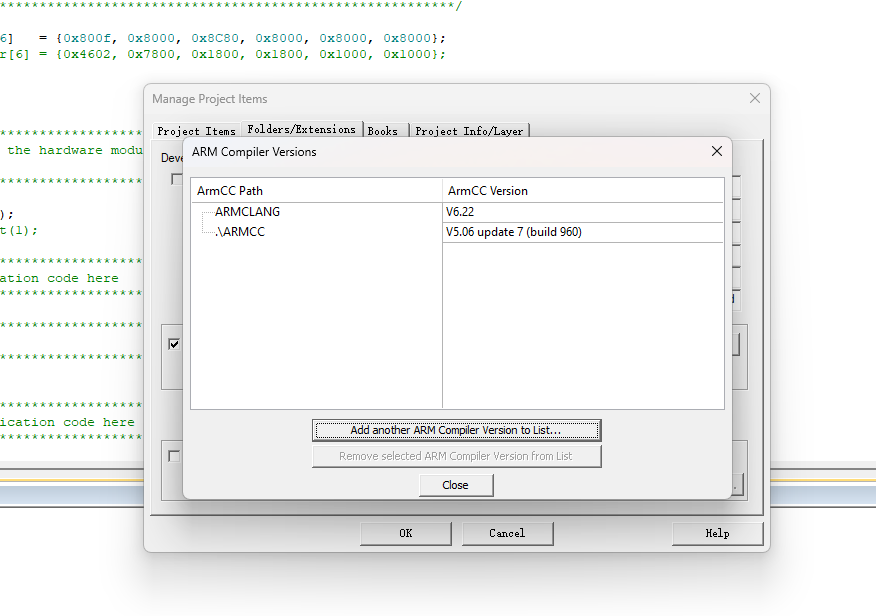The height and width of the screenshot is (616, 876).
Task: Click the ArmCC Path column header
Action: pyautogui.click(x=317, y=191)
